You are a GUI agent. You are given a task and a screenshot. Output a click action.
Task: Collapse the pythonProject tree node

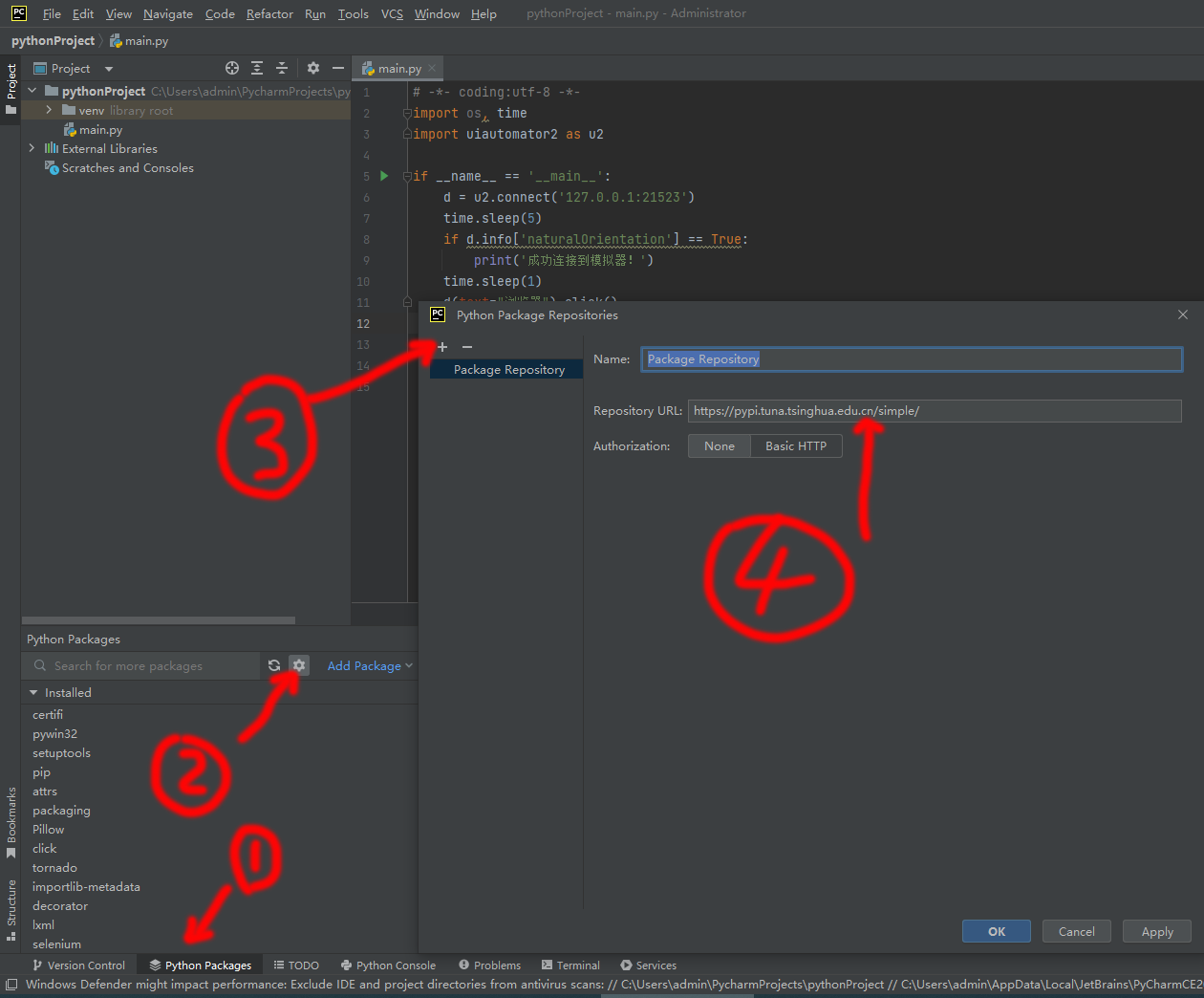tap(32, 89)
